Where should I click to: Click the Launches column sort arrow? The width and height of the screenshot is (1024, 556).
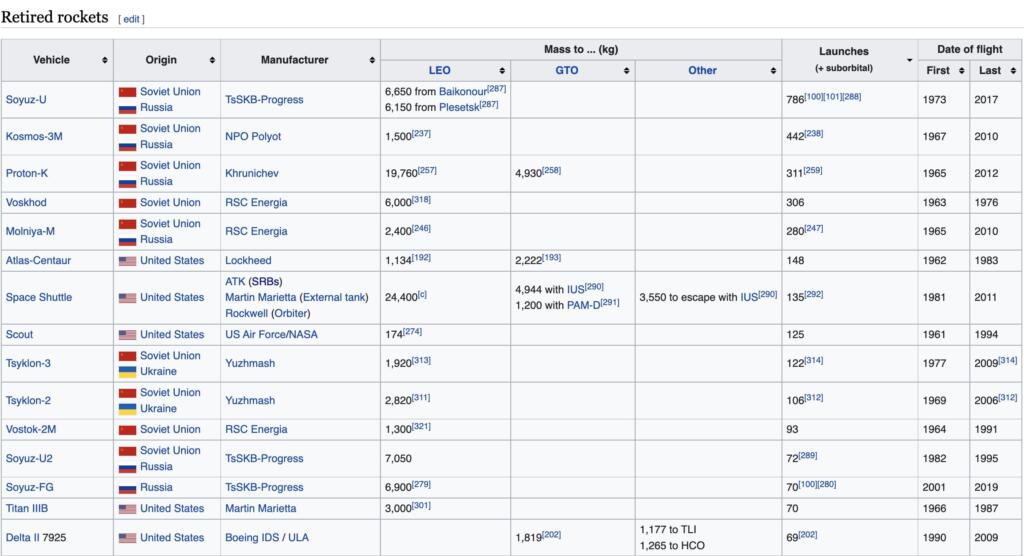click(x=909, y=60)
